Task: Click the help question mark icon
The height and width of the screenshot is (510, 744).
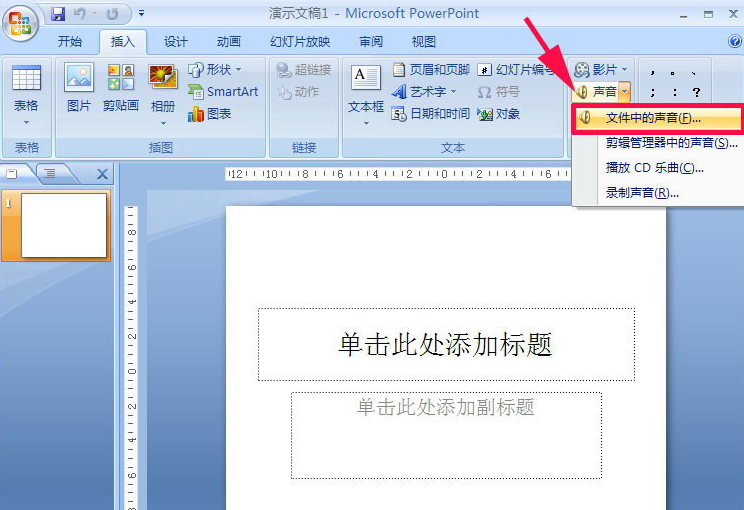Action: (735, 42)
